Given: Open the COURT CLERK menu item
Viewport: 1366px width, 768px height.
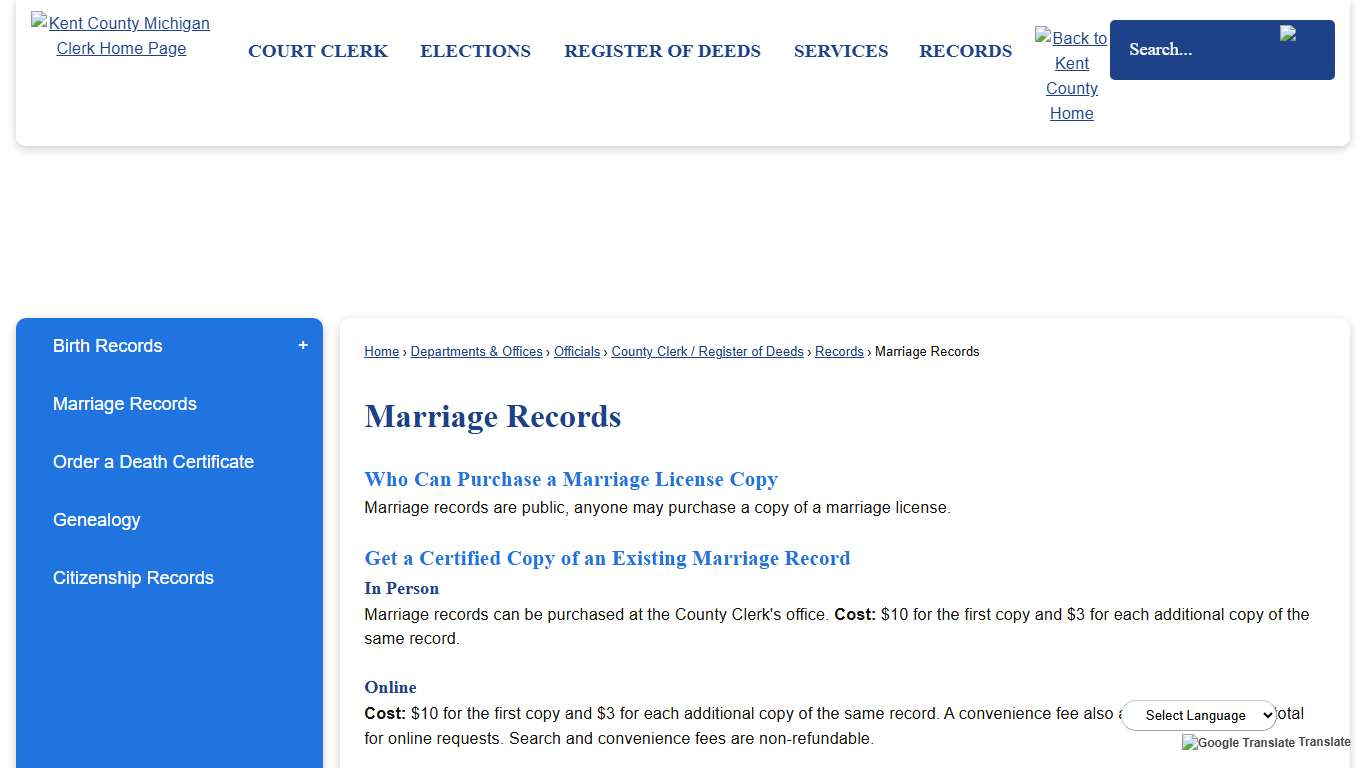Looking at the screenshot, I should 318,51.
